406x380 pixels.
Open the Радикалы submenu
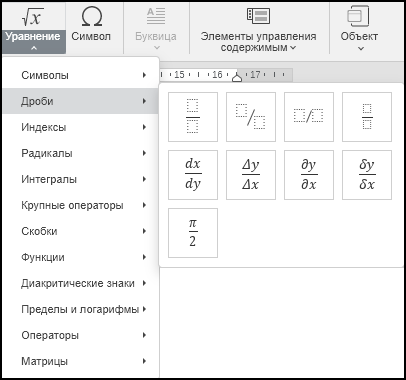(x=80, y=153)
